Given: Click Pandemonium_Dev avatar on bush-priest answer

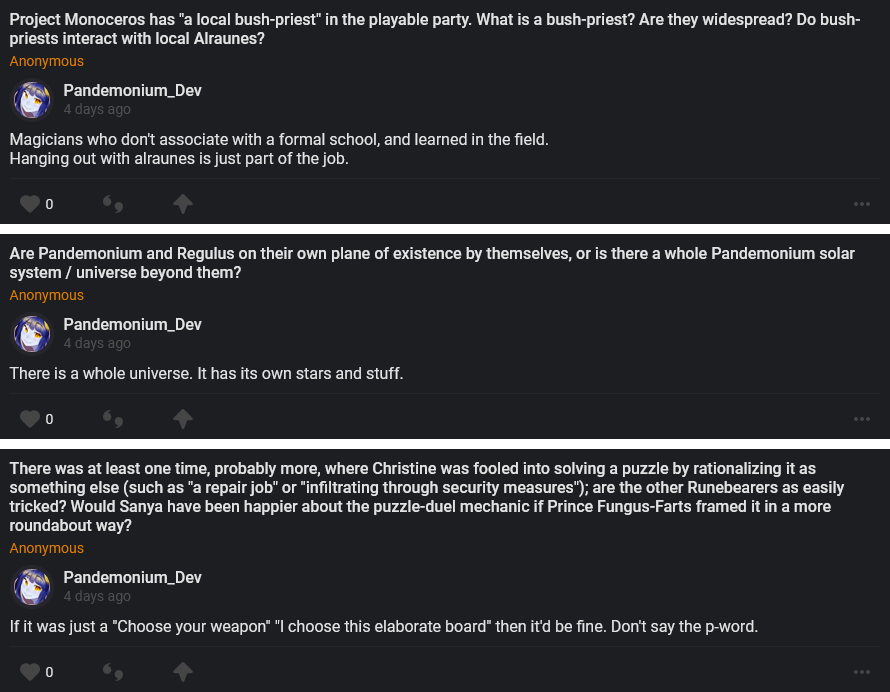Looking at the screenshot, I should click(32, 100).
